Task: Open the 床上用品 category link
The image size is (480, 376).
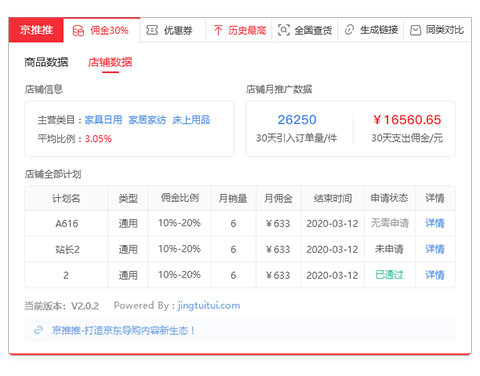Action: pos(191,120)
